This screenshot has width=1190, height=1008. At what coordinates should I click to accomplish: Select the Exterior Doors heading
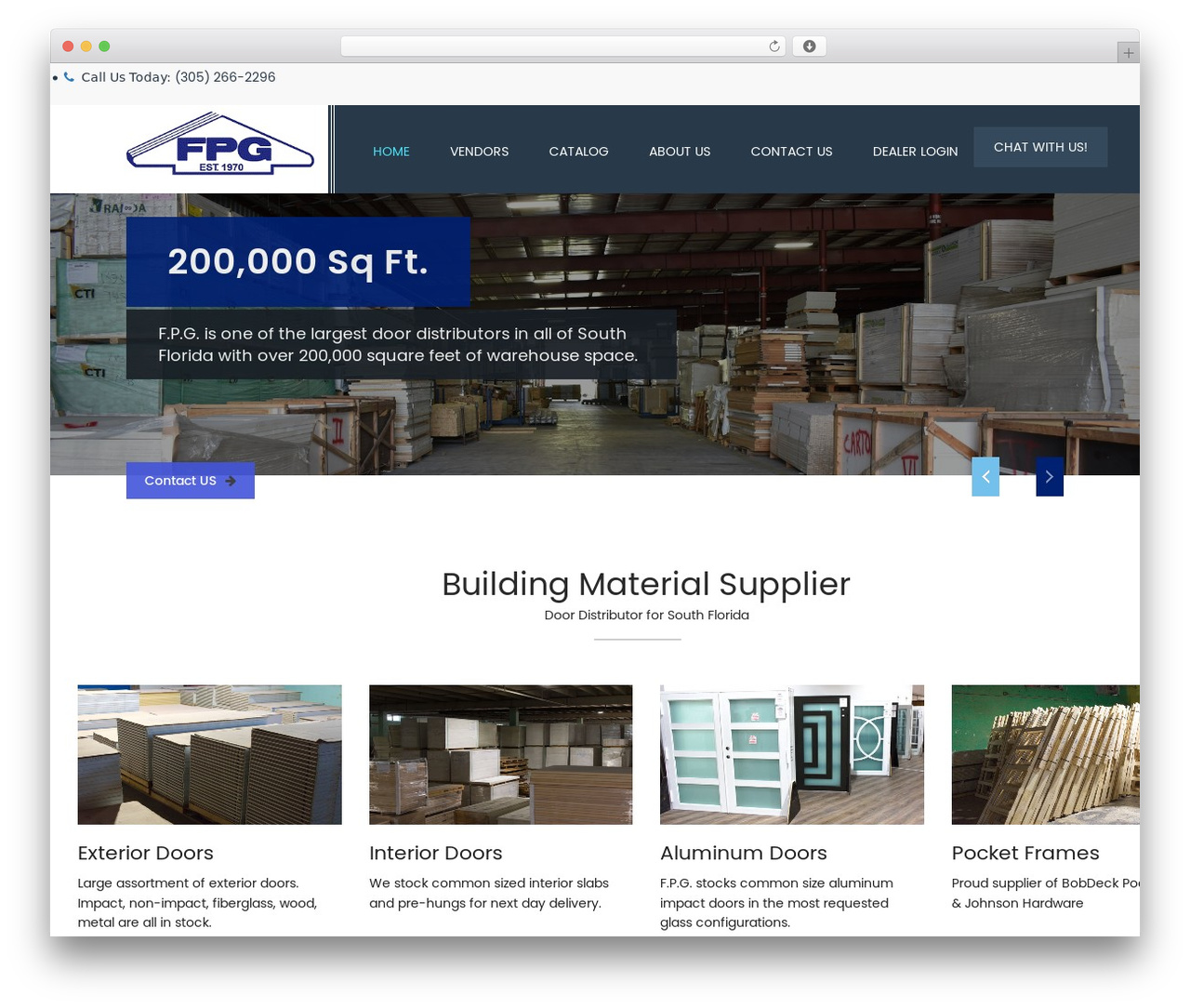click(146, 853)
